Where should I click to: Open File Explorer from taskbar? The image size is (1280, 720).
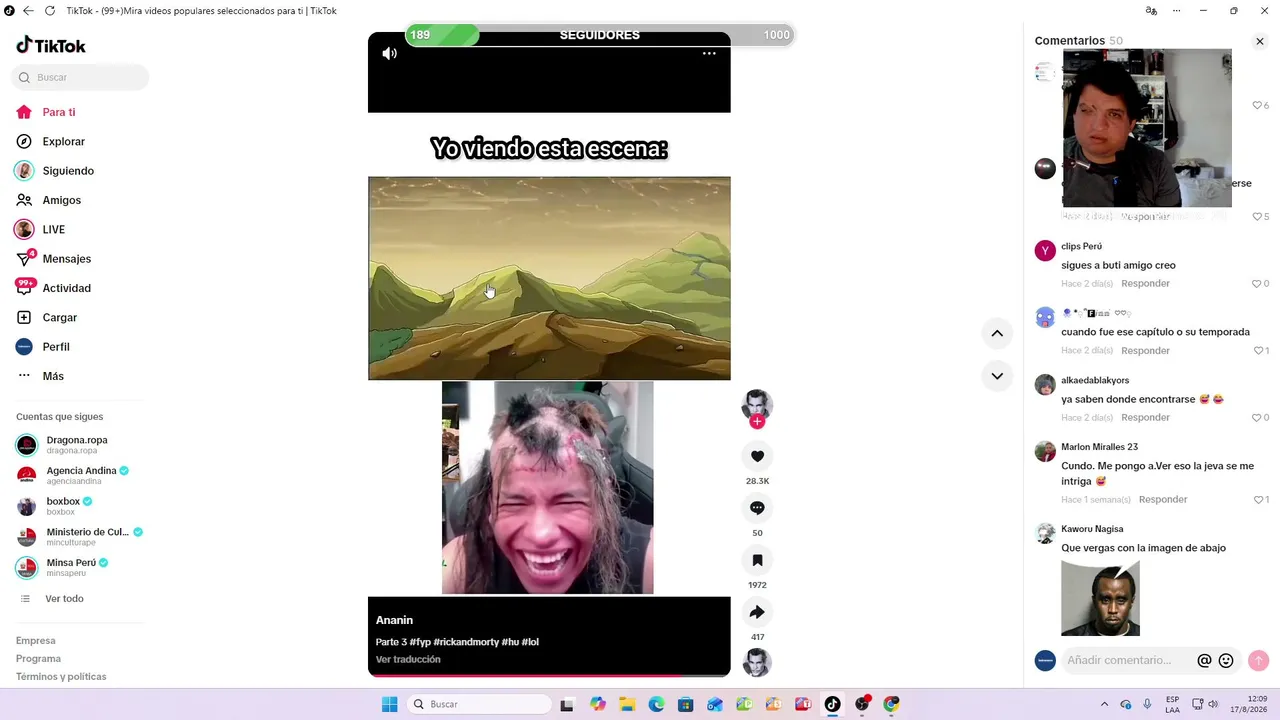tap(627, 704)
